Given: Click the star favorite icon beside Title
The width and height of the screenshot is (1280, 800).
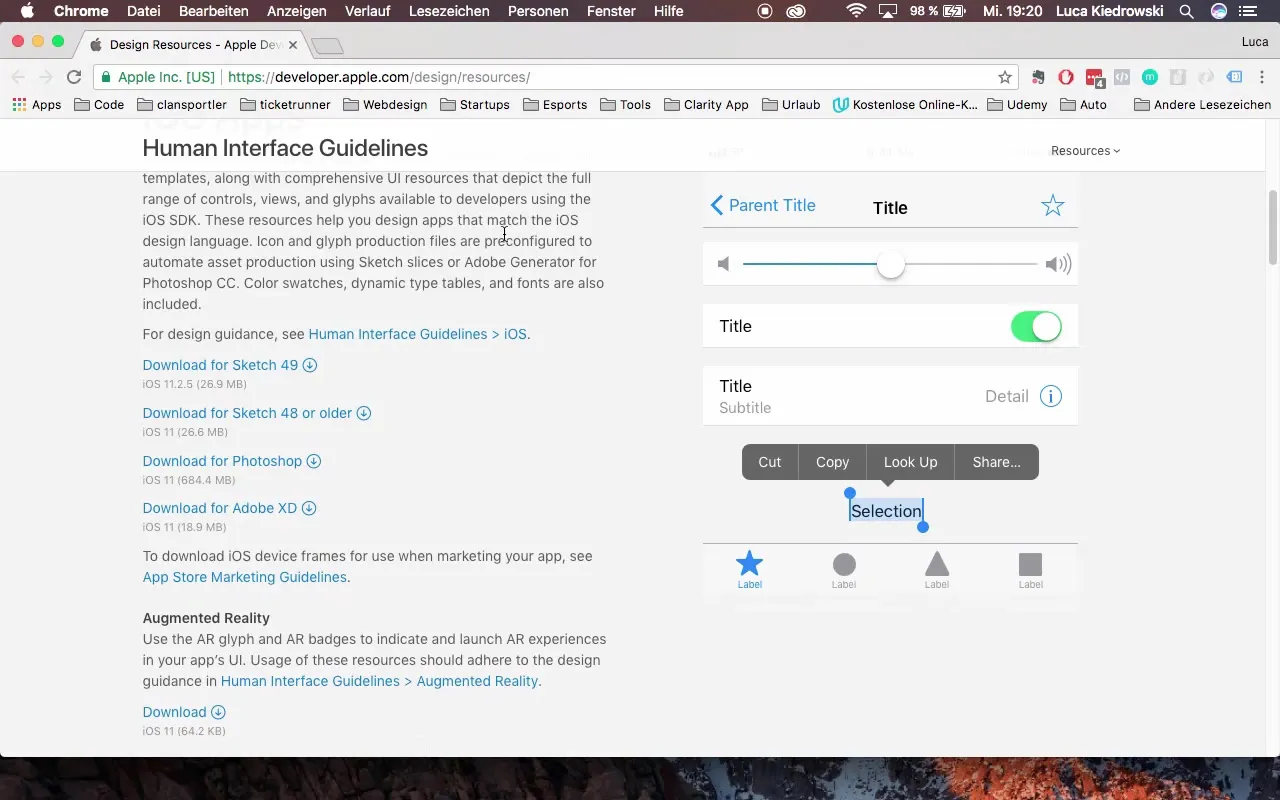Looking at the screenshot, I should (1052, 206).
